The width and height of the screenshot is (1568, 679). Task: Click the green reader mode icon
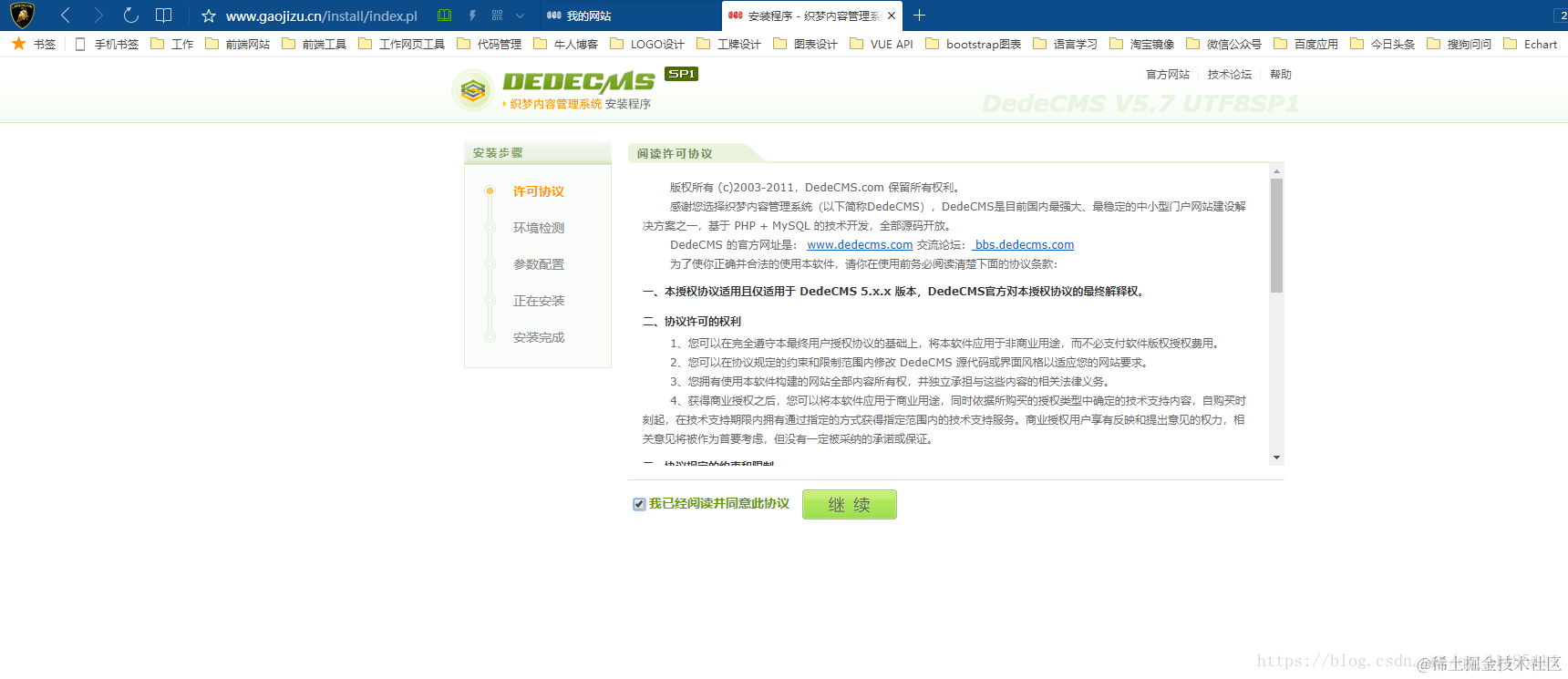coord(445,15)
